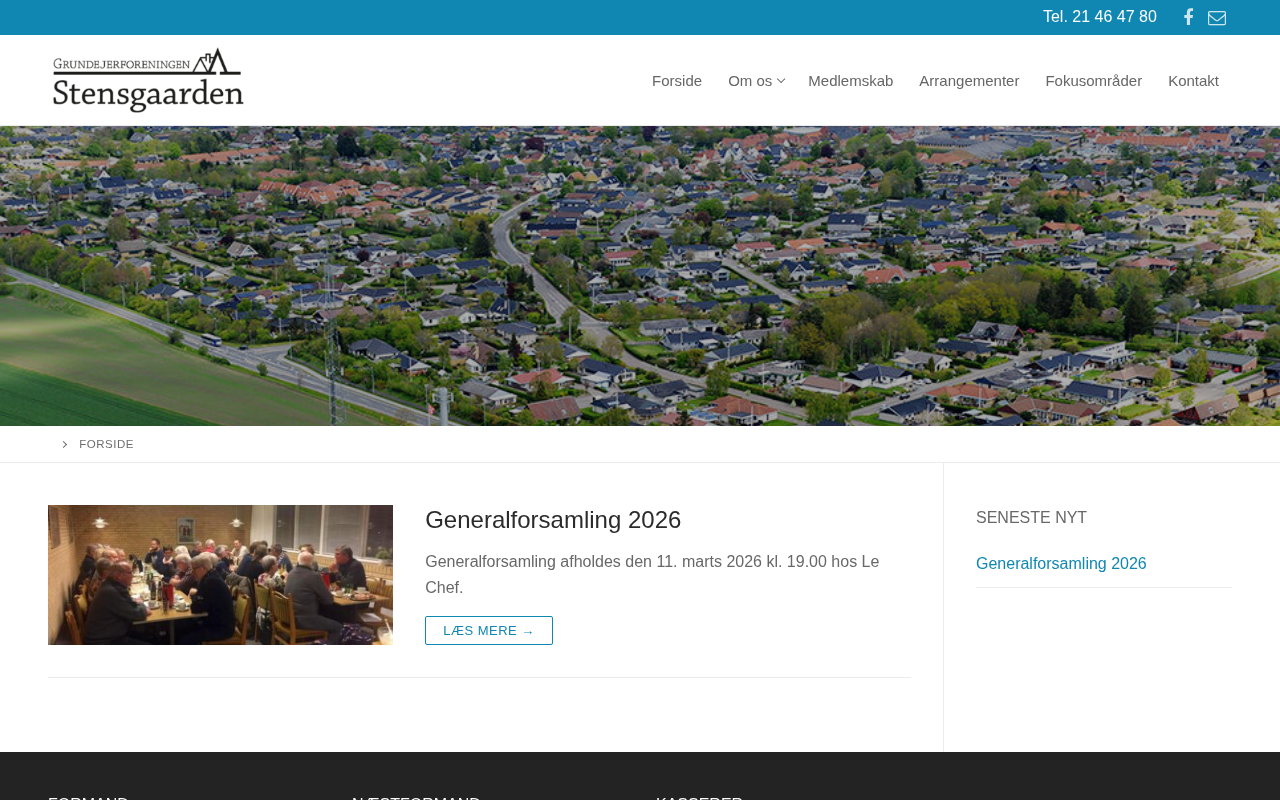Open the Arrangementer menu item

coord(969,81)
